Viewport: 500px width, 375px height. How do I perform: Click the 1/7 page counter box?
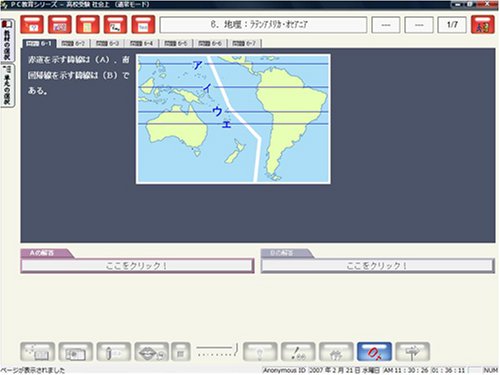tap(452, 25)
